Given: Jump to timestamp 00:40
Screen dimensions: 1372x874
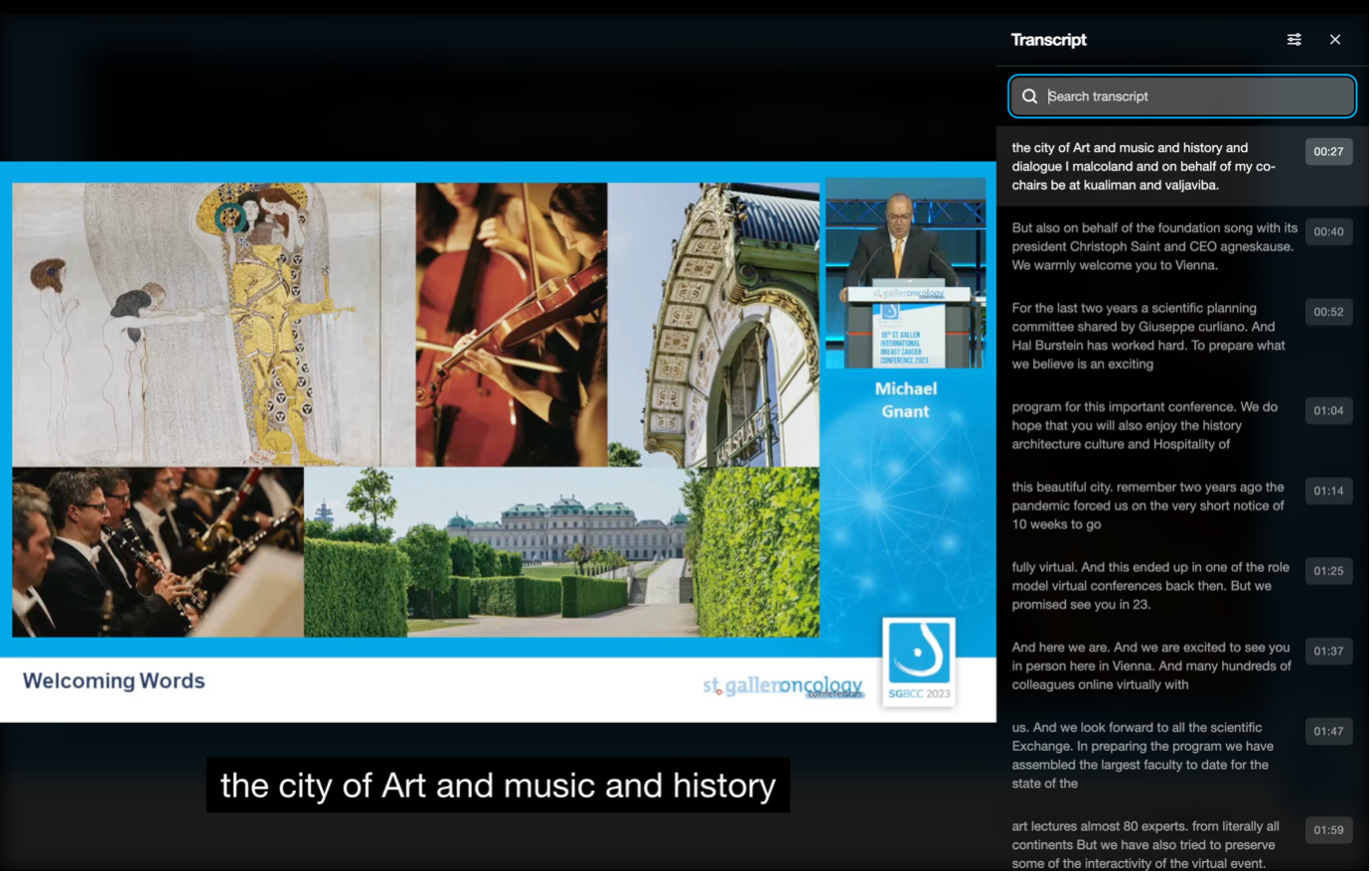Looking at the screenshot, I should [x=1327, y=231].
